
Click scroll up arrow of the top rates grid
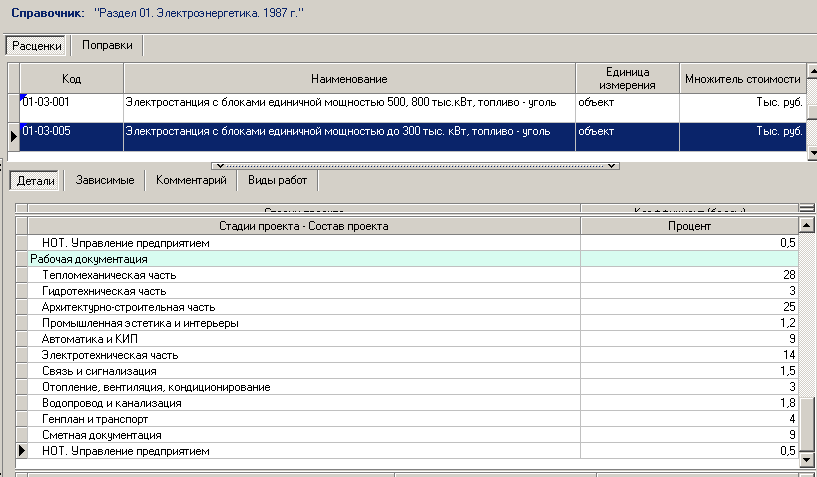point(811,69)
